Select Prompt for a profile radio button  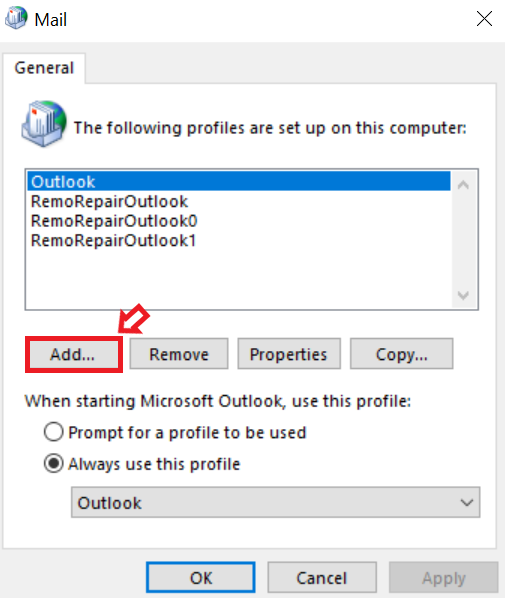pos(53,432)
